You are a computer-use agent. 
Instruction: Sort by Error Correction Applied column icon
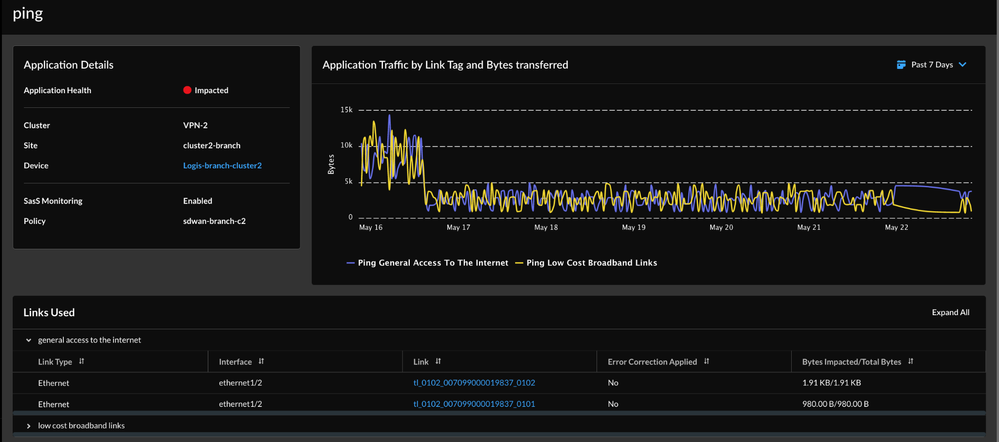click(x=706, y=361)
